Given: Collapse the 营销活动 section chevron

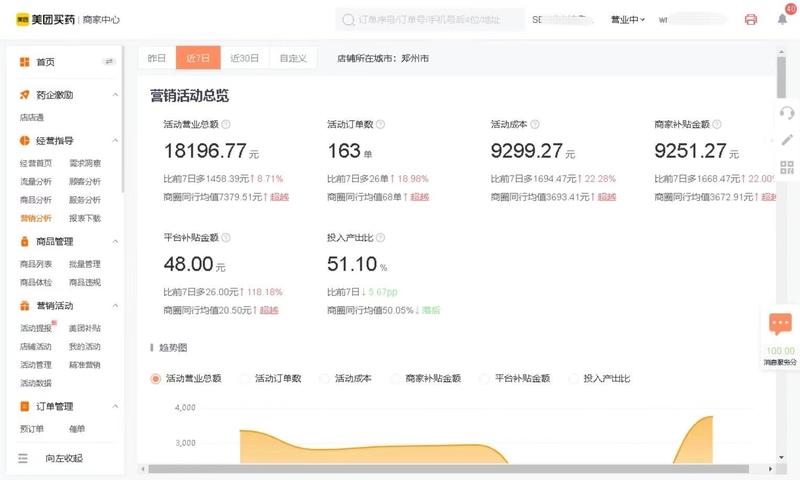Looking at the screenshot, I should tap(115, 306).
